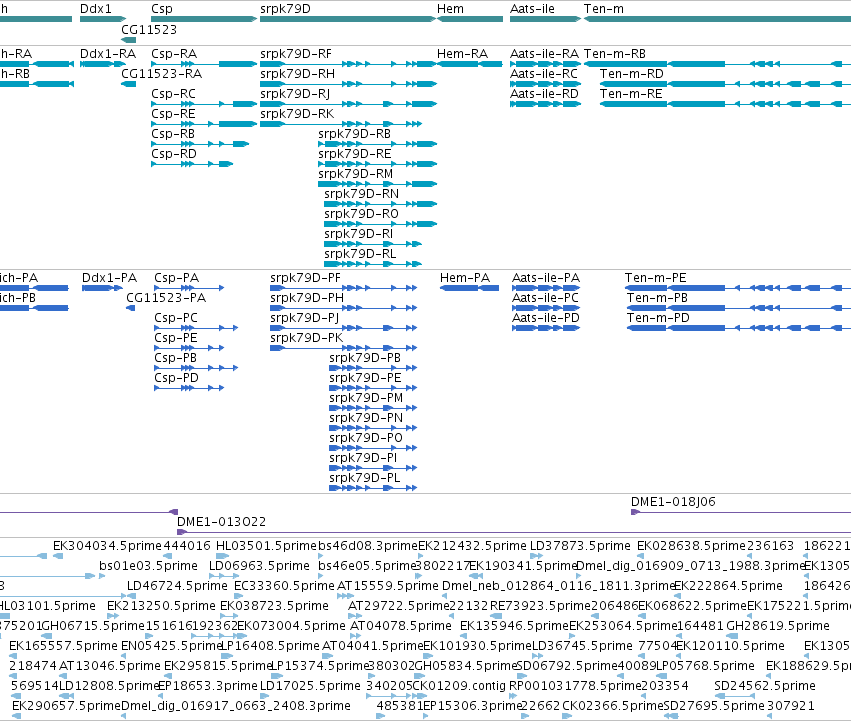Viewport: 851px width, 721px height.
Task: Click protein Hem-PA feature
Action: tap(469, 288)
